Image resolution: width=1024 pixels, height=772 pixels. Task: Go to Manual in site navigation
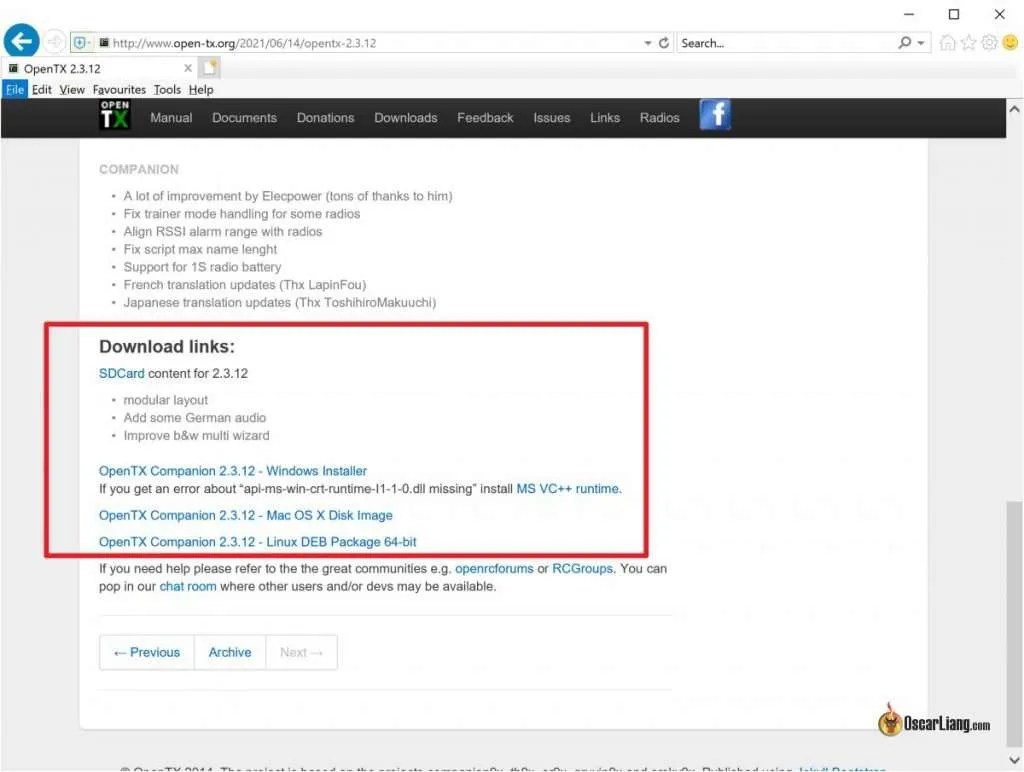pos(171,118)
